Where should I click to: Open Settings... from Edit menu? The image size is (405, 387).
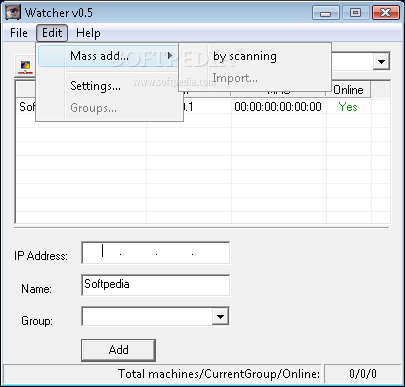(x=110, y=86)
